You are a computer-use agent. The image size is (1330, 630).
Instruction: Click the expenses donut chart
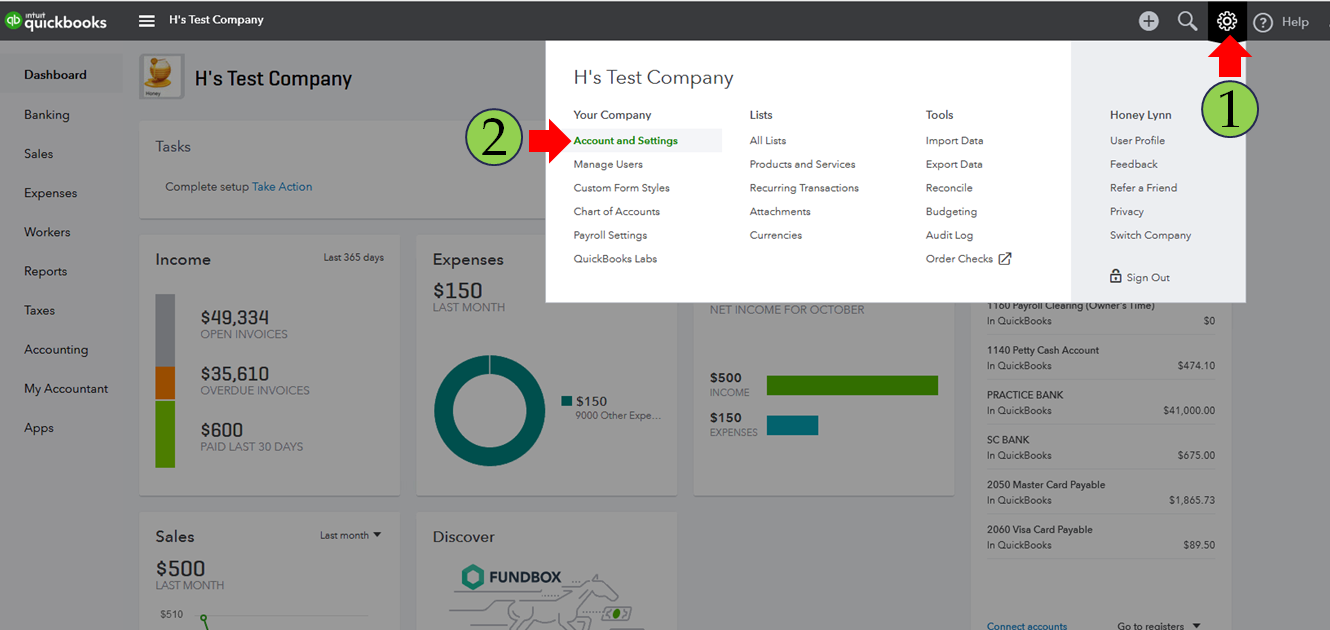pyautogui.click(x=489, y=411)
